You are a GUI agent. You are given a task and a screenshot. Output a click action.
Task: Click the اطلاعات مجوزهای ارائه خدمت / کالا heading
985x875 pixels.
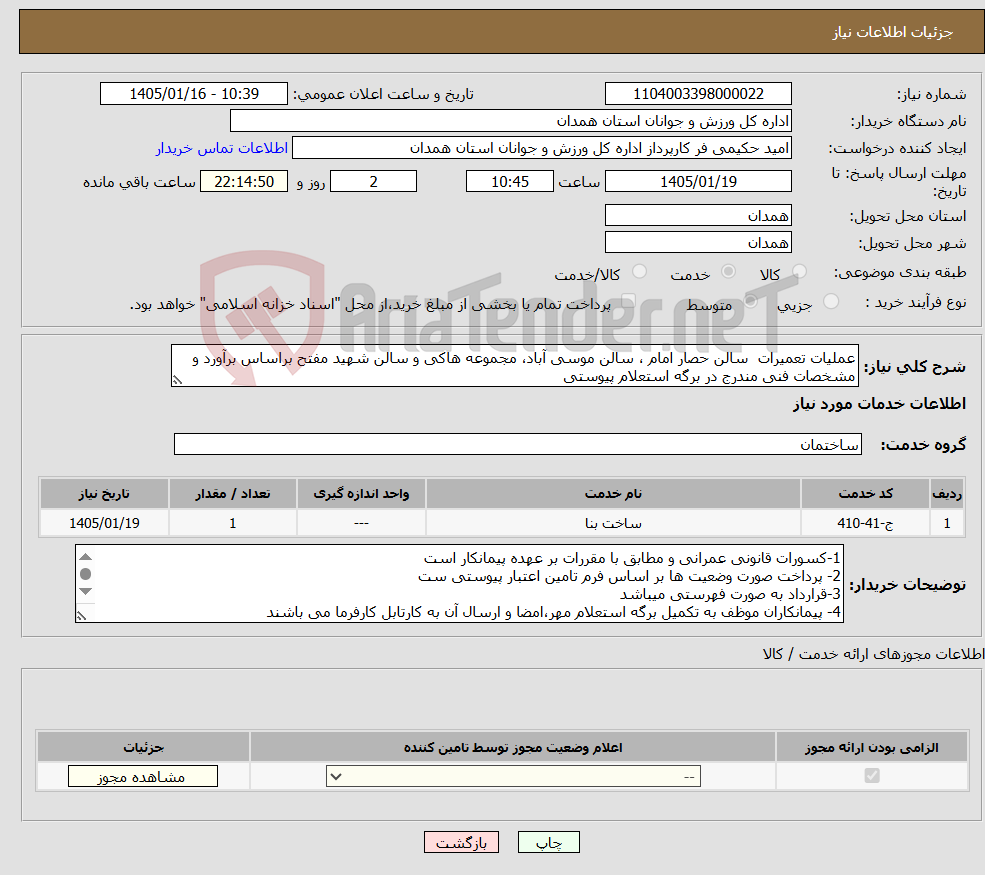point(873,655)
